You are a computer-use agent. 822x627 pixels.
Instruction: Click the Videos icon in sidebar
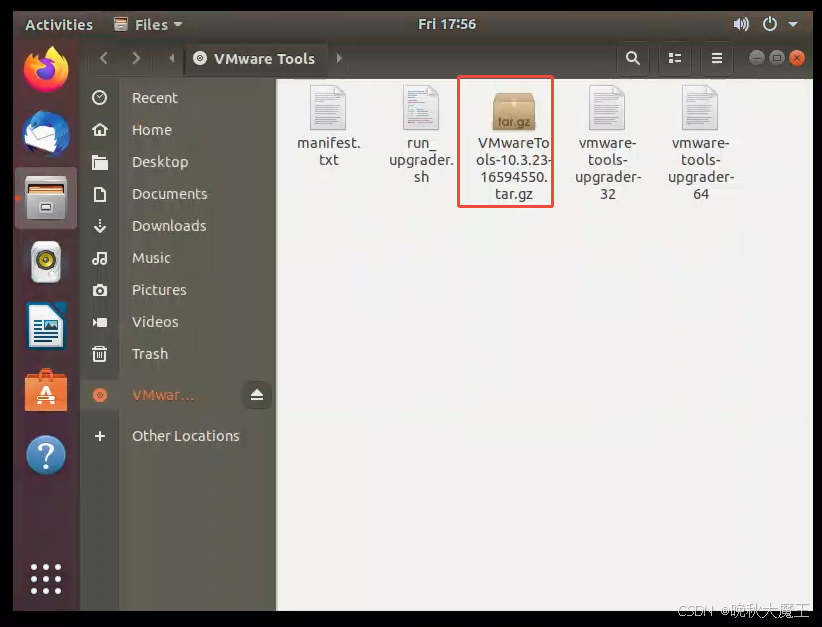pyautogui.click(x=100, y=322)
